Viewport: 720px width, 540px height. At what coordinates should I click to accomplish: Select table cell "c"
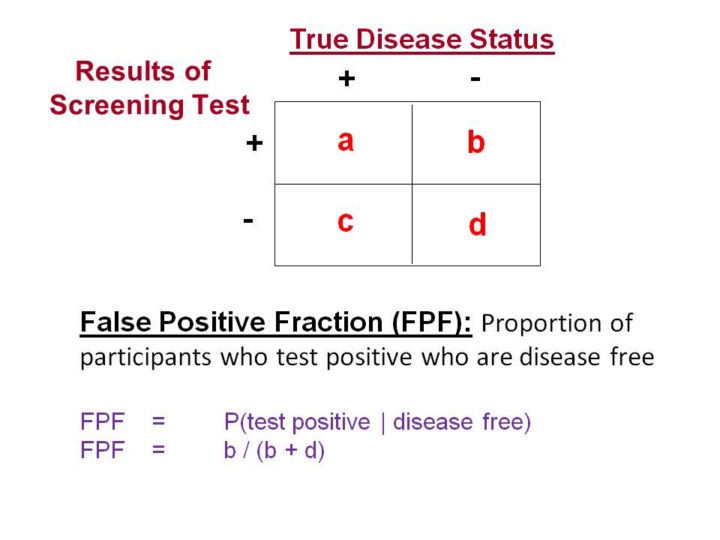[345, 221]
